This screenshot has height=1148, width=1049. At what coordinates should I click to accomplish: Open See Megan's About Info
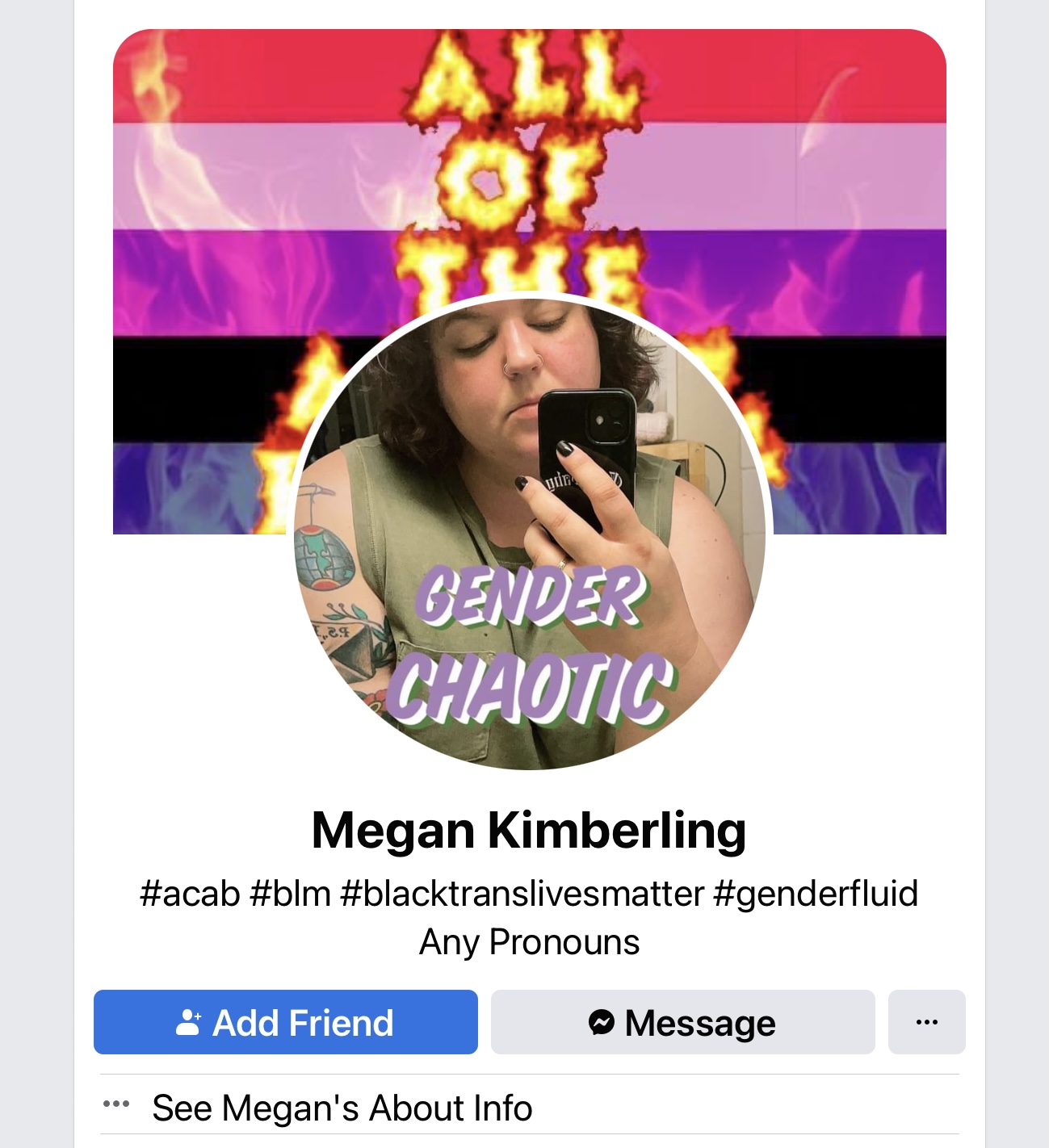pos(342,1108)
